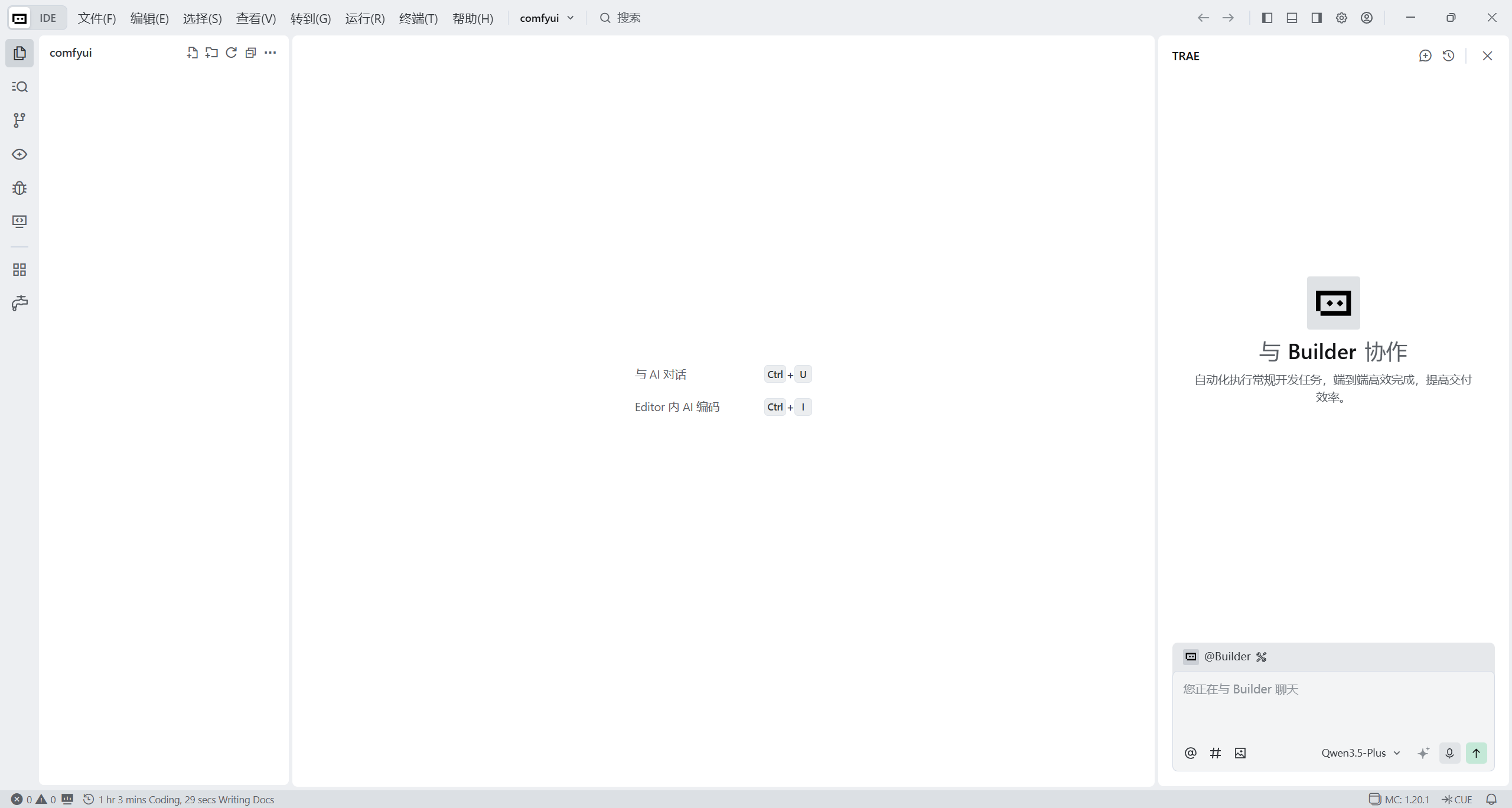
Task: Toggle the primary left sidebar layout
Action: pyautogui.click(x=1267, y=18)
